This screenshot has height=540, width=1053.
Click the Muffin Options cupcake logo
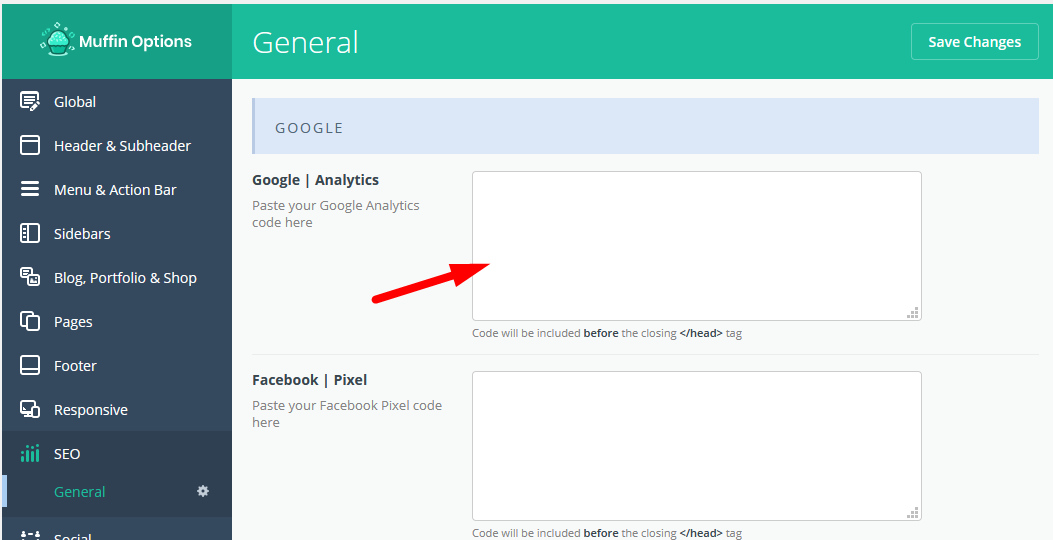pyautogui.click(x=57, y=40)
